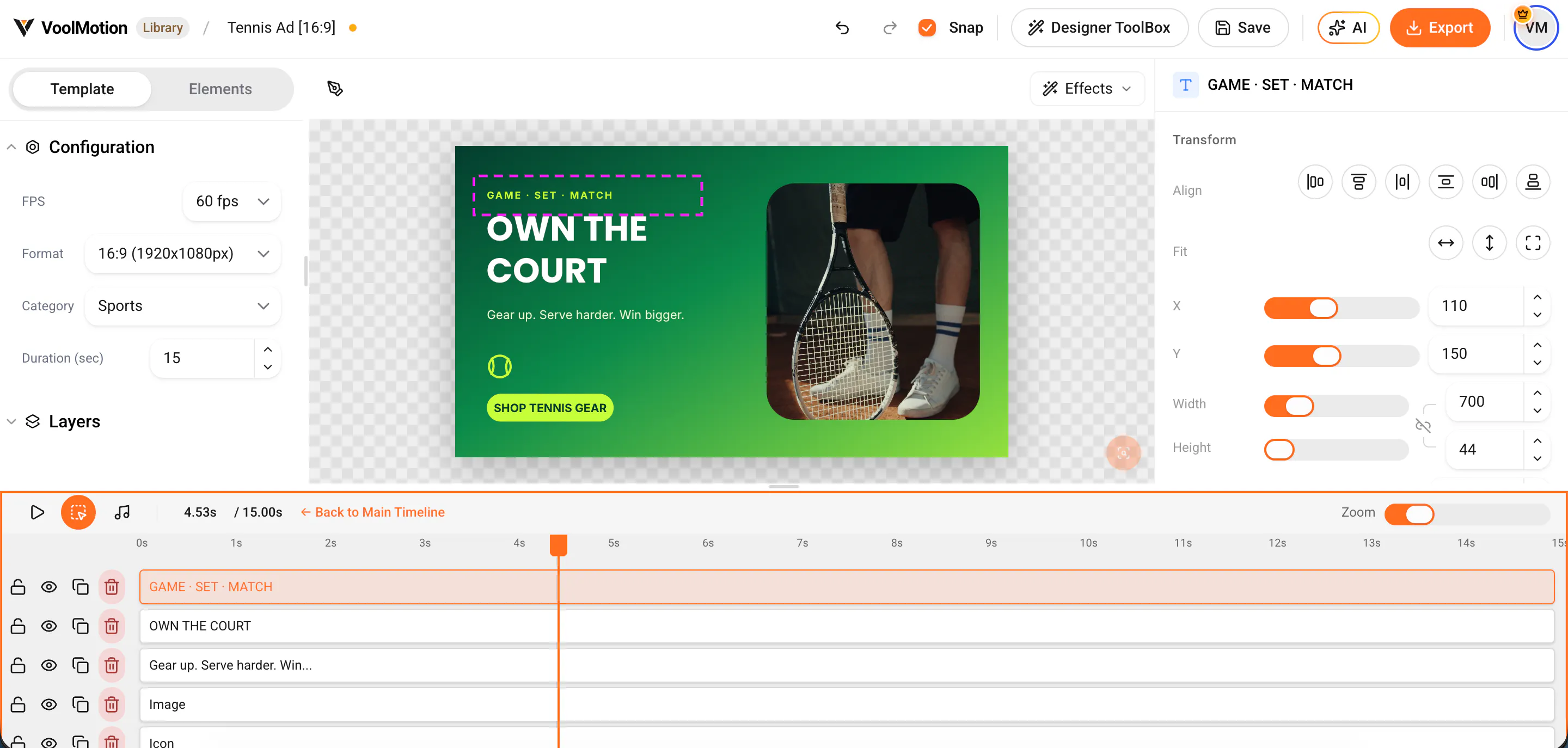Expand the Layers section
Image resolution: width=1568 pixels, height=748 pixels.
click(11, 421)
